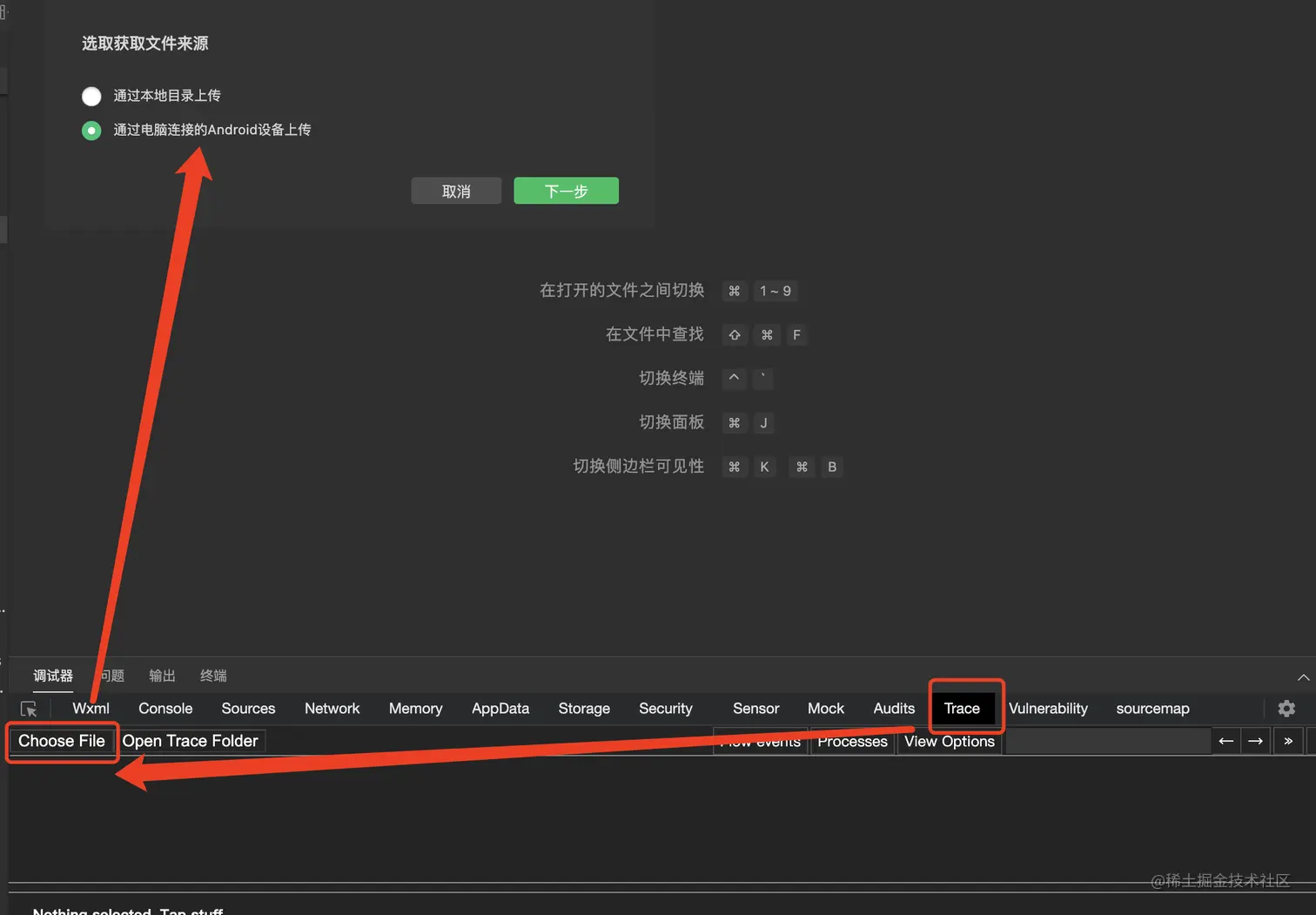Expand more trace options with double chevron

coord(1288,742)
